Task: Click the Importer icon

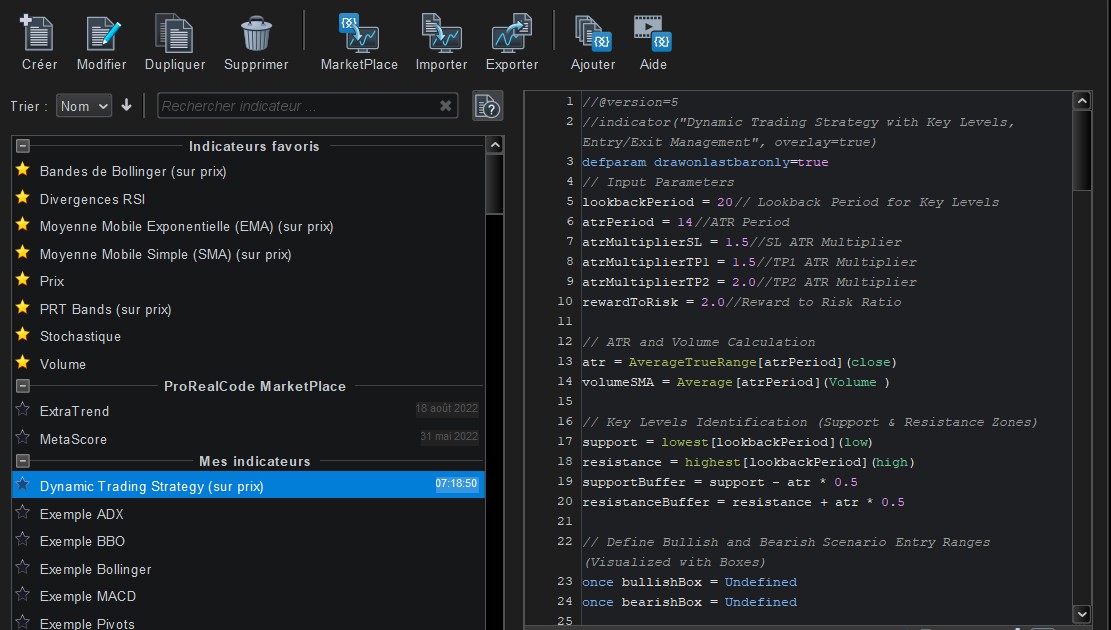Action: tap(441, 35)
